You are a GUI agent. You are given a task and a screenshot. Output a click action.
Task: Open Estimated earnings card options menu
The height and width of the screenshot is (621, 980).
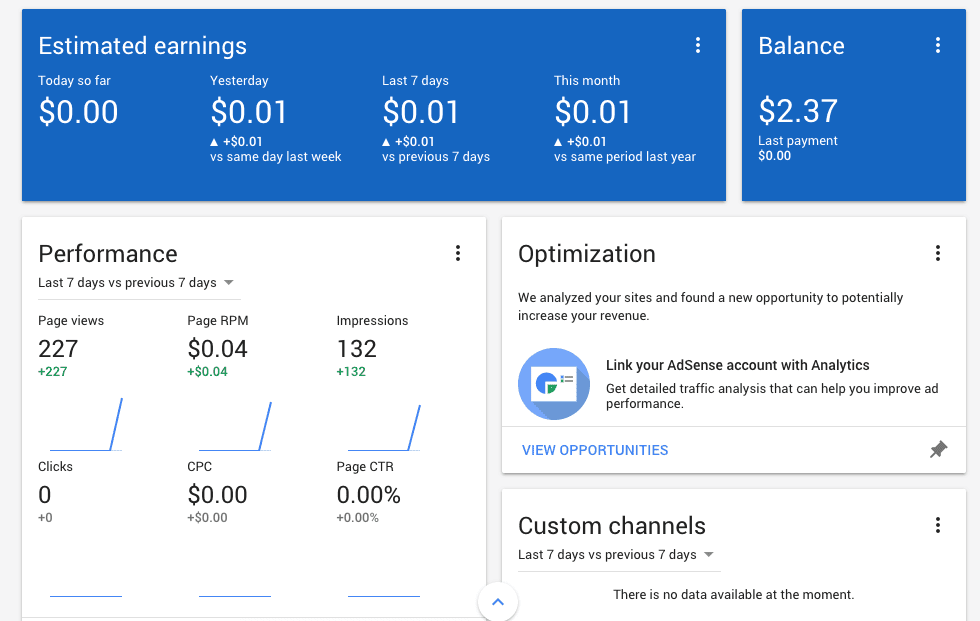click(x=698, y=46)
